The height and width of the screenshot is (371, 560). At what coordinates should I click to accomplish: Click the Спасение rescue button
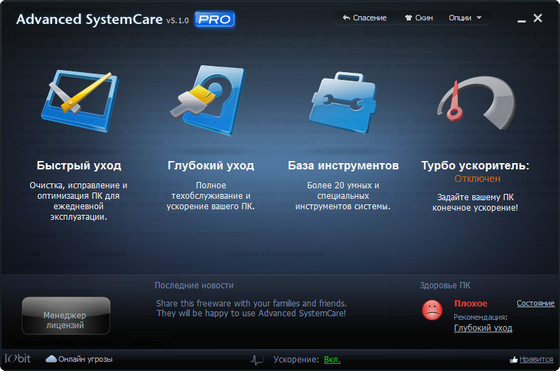tap(364, 18)
